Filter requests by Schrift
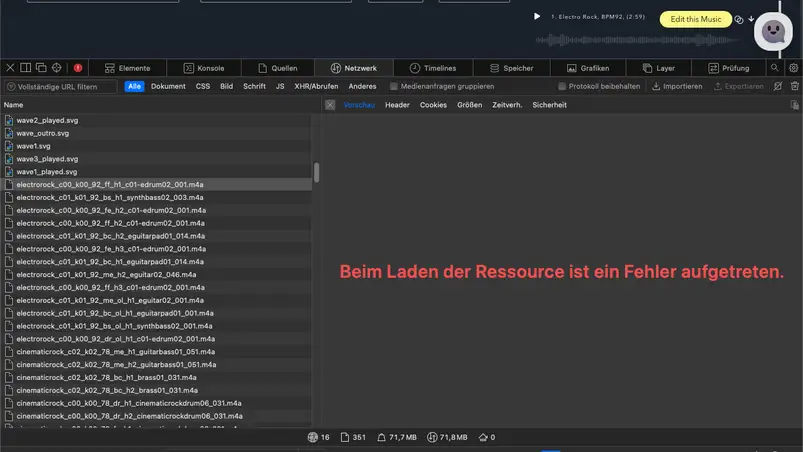Viewport: 803px width, 452px height. point(254,87)
